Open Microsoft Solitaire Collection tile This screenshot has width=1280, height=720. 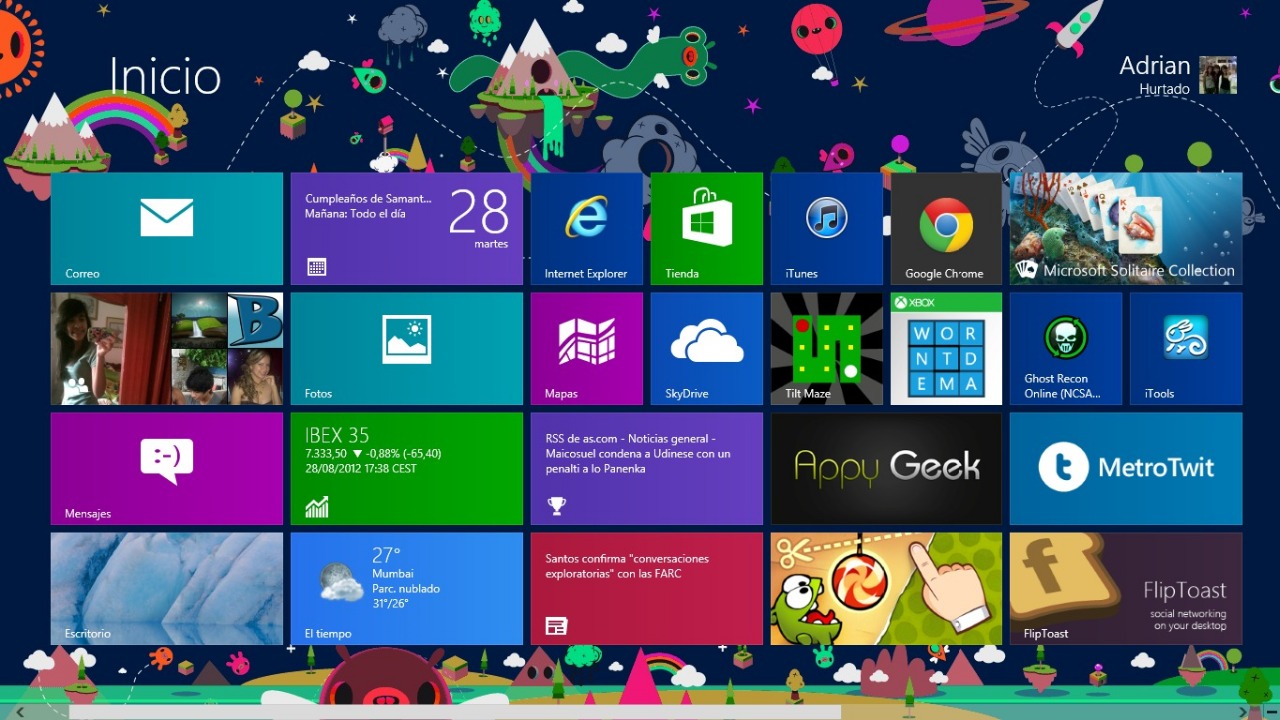tap(1126, 229)
